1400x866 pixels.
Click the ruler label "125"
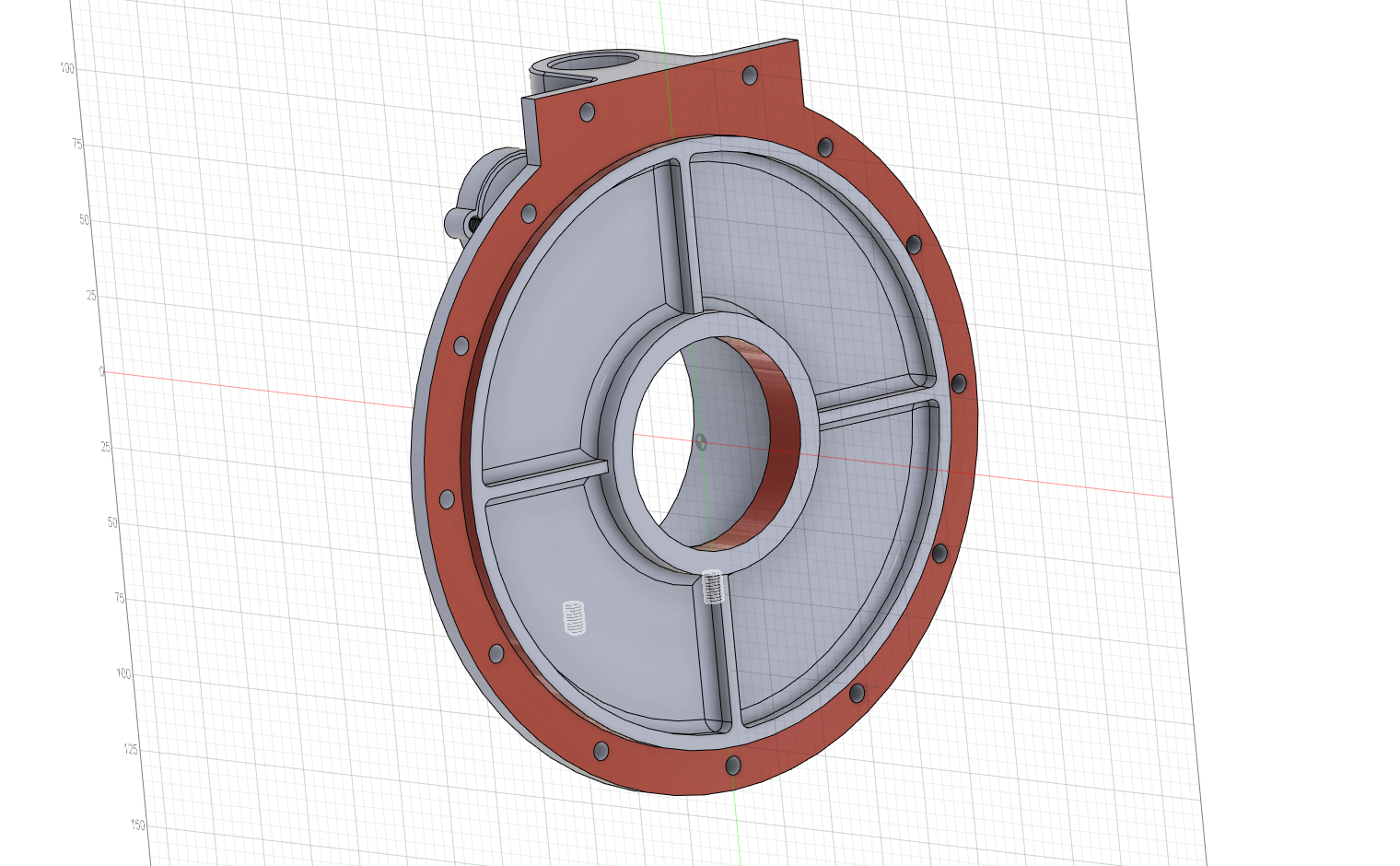131,750
